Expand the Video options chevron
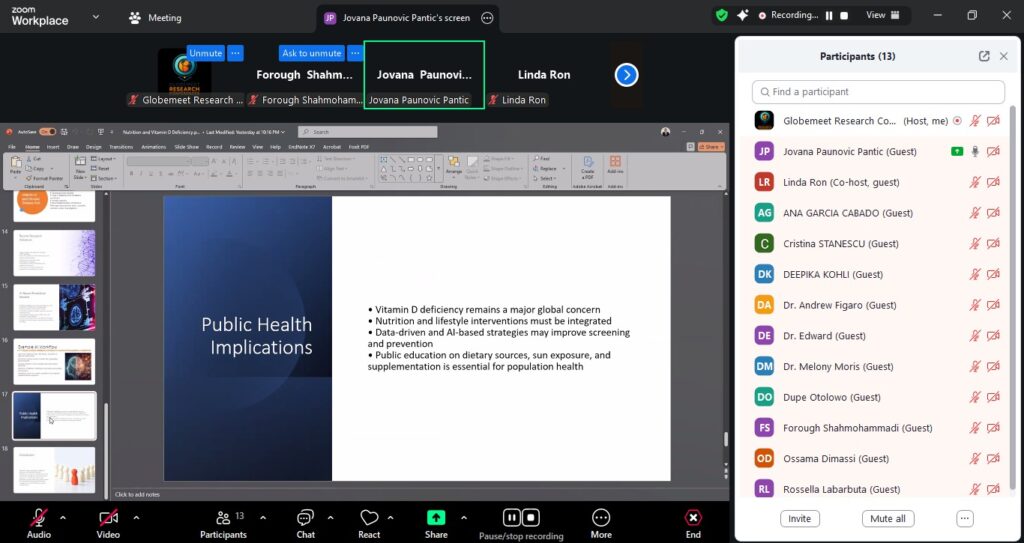The image size is (1024, 543). [x=136, y=517]
